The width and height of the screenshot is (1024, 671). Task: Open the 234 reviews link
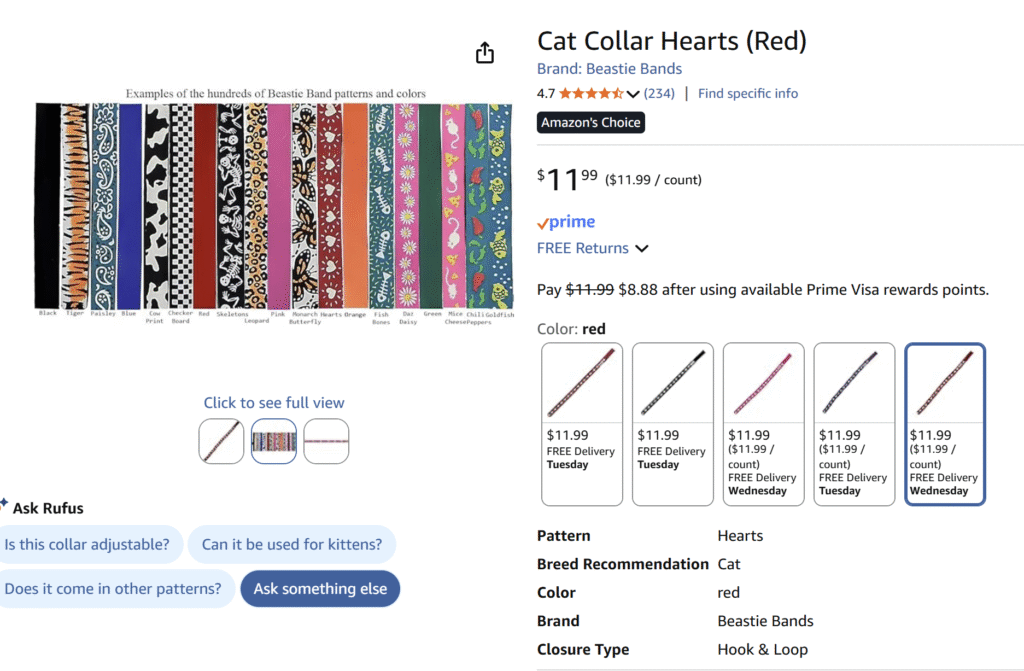pos(659,94)
